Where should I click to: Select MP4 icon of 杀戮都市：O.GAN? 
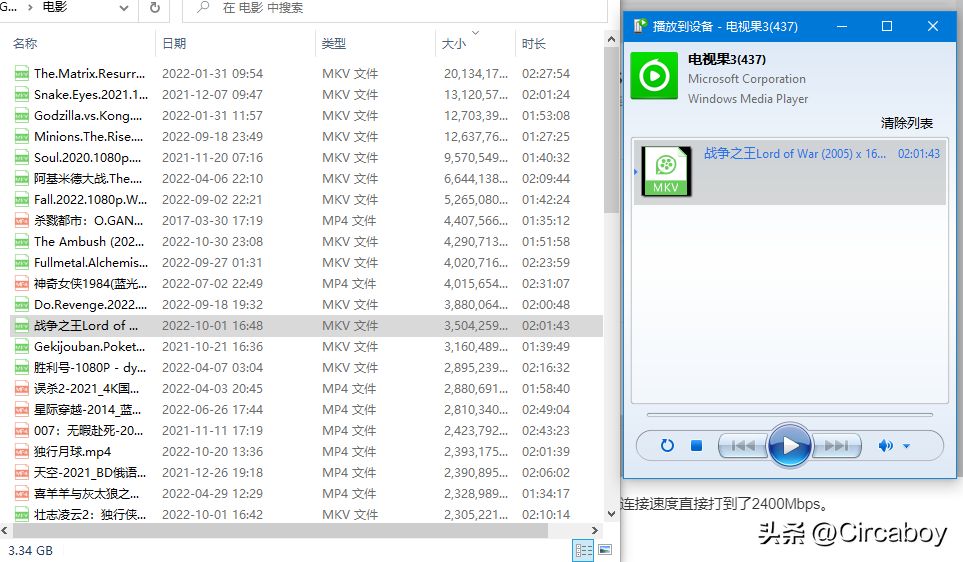pyautogui.click(x=21, y=221)
